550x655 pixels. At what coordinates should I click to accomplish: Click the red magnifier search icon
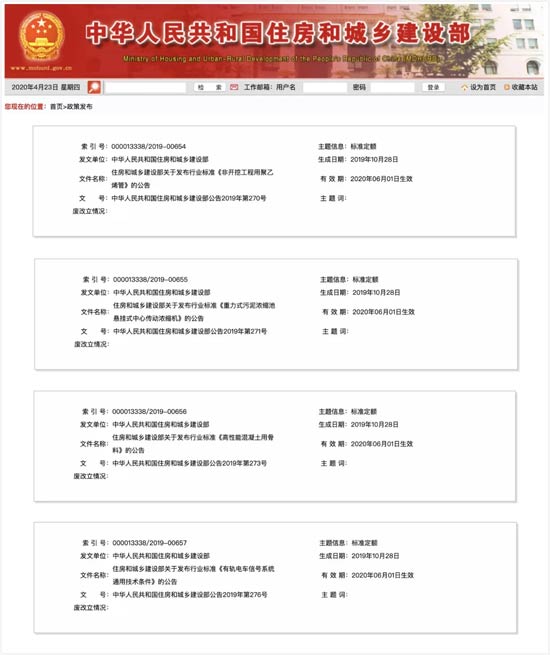(94, 87)
